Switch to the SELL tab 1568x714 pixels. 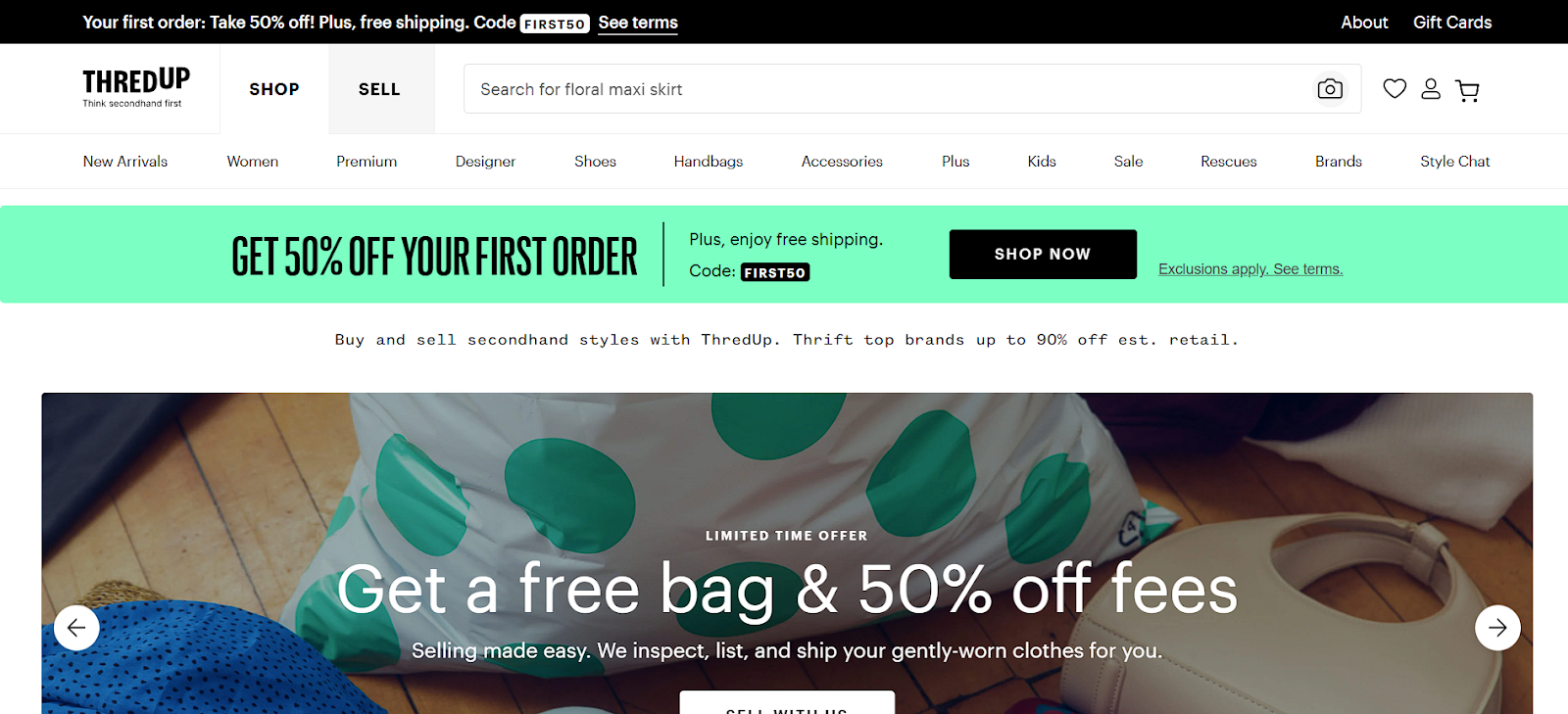click(x=379, y=89)
